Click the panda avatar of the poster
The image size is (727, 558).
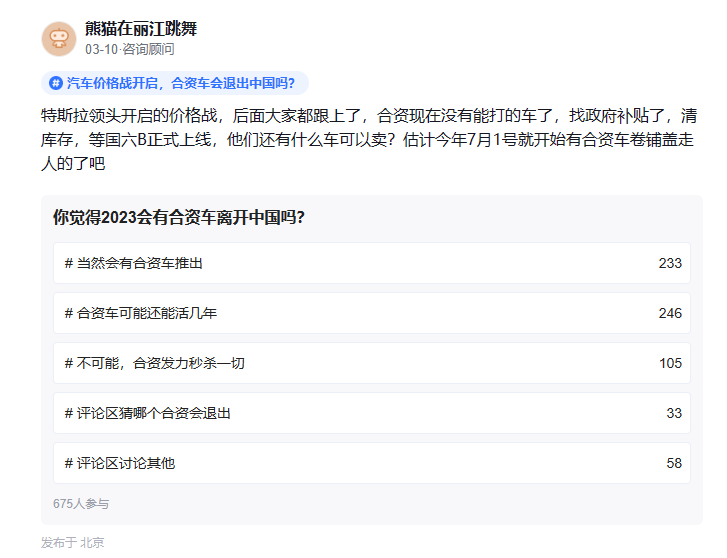coord(58,38)
